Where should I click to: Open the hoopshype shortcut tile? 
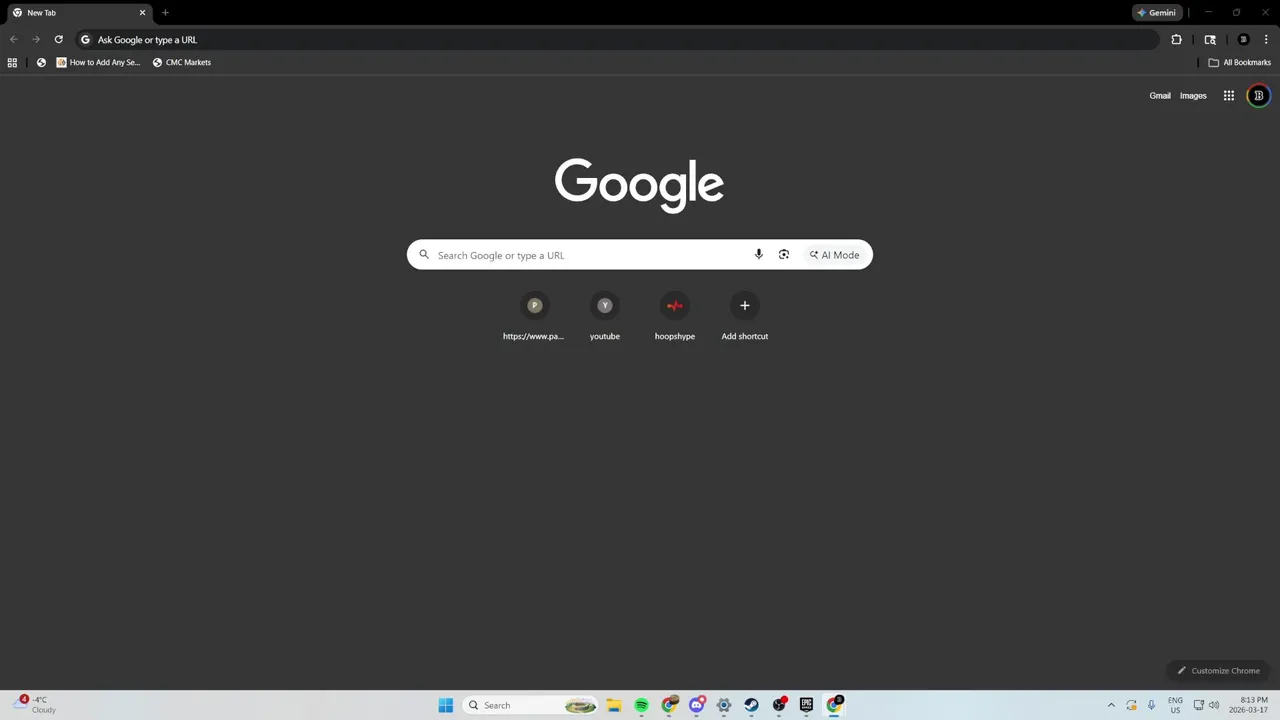coord(675,317)
